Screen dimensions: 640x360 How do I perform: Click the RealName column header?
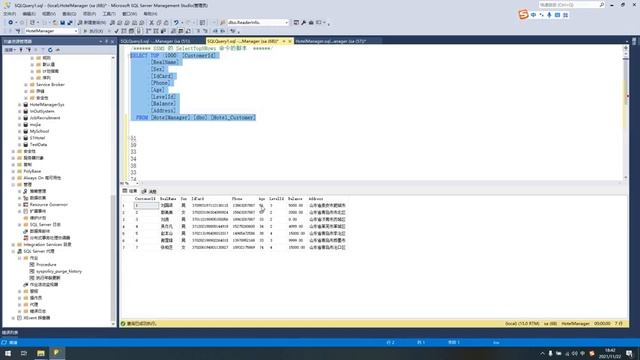(168, 199)
